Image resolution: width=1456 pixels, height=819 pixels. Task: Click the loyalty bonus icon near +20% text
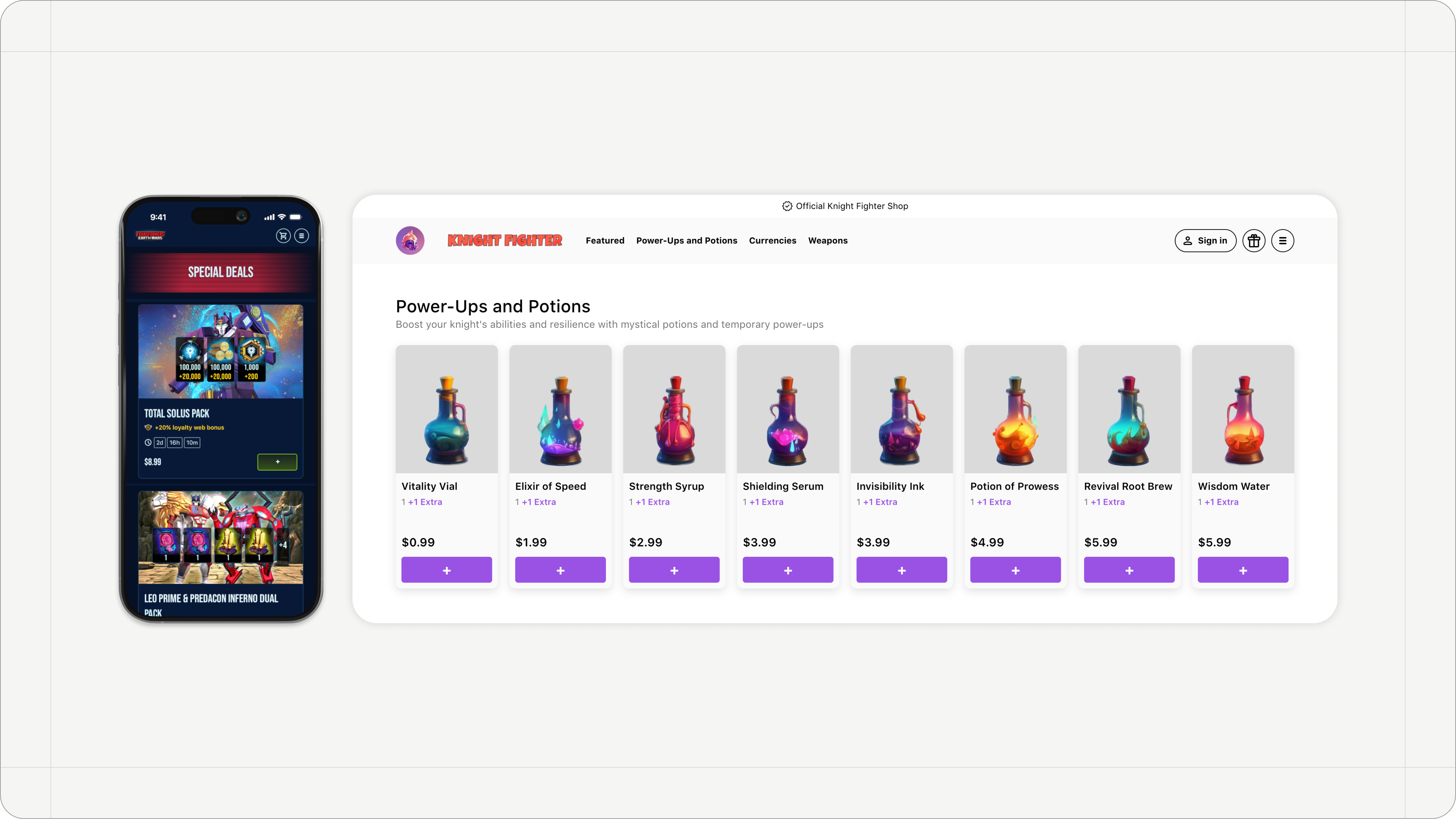tap(148, 427)
